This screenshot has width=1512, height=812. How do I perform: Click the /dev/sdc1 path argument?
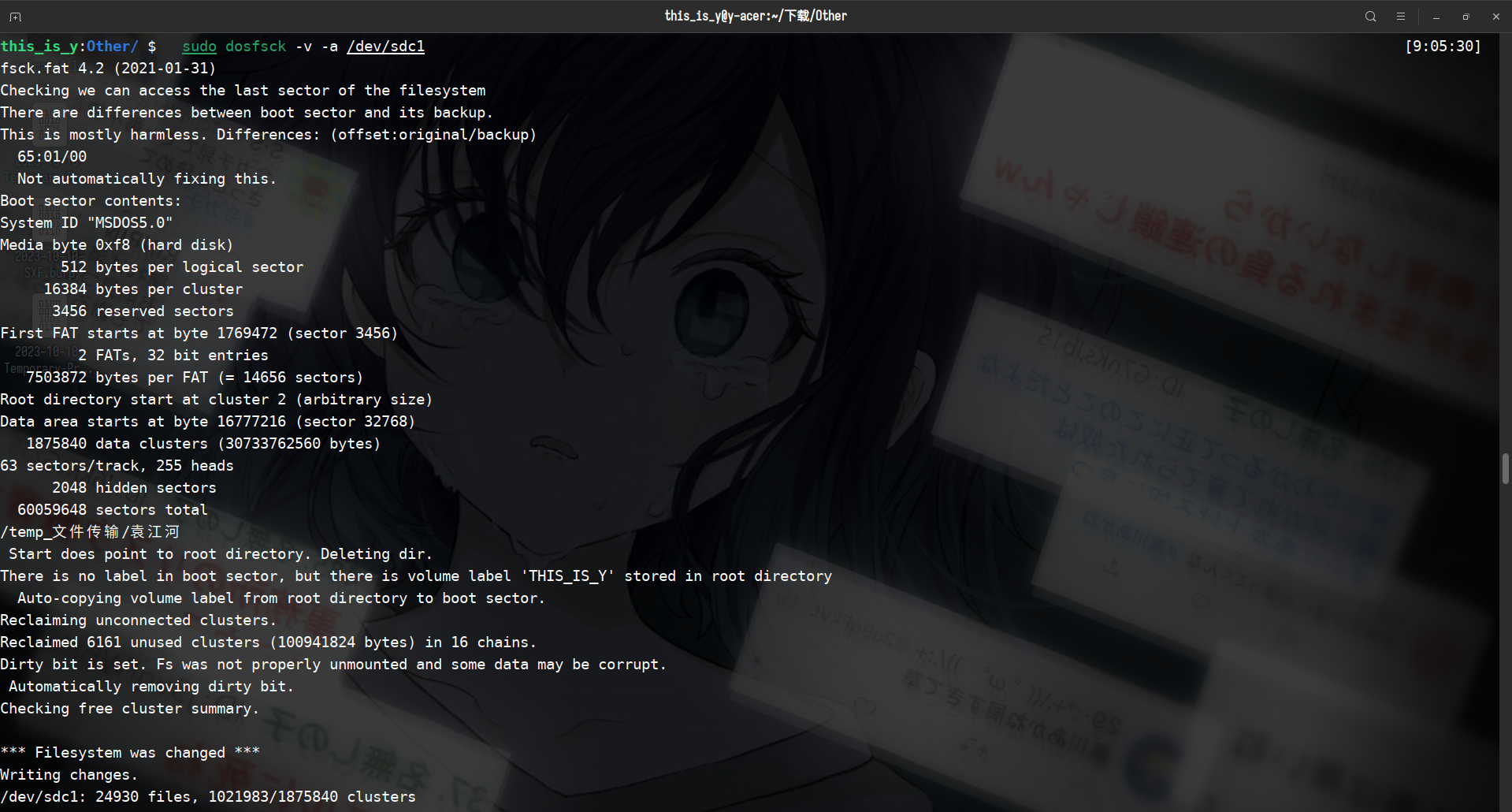[385, 47]
